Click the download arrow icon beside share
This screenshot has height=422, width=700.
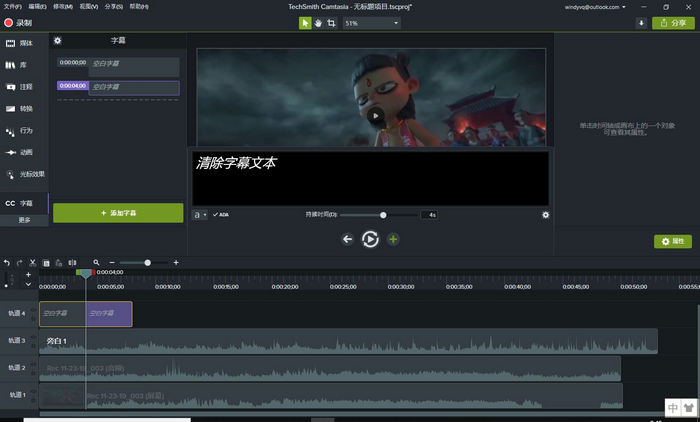pyautogui.click(x=641, y=23)
